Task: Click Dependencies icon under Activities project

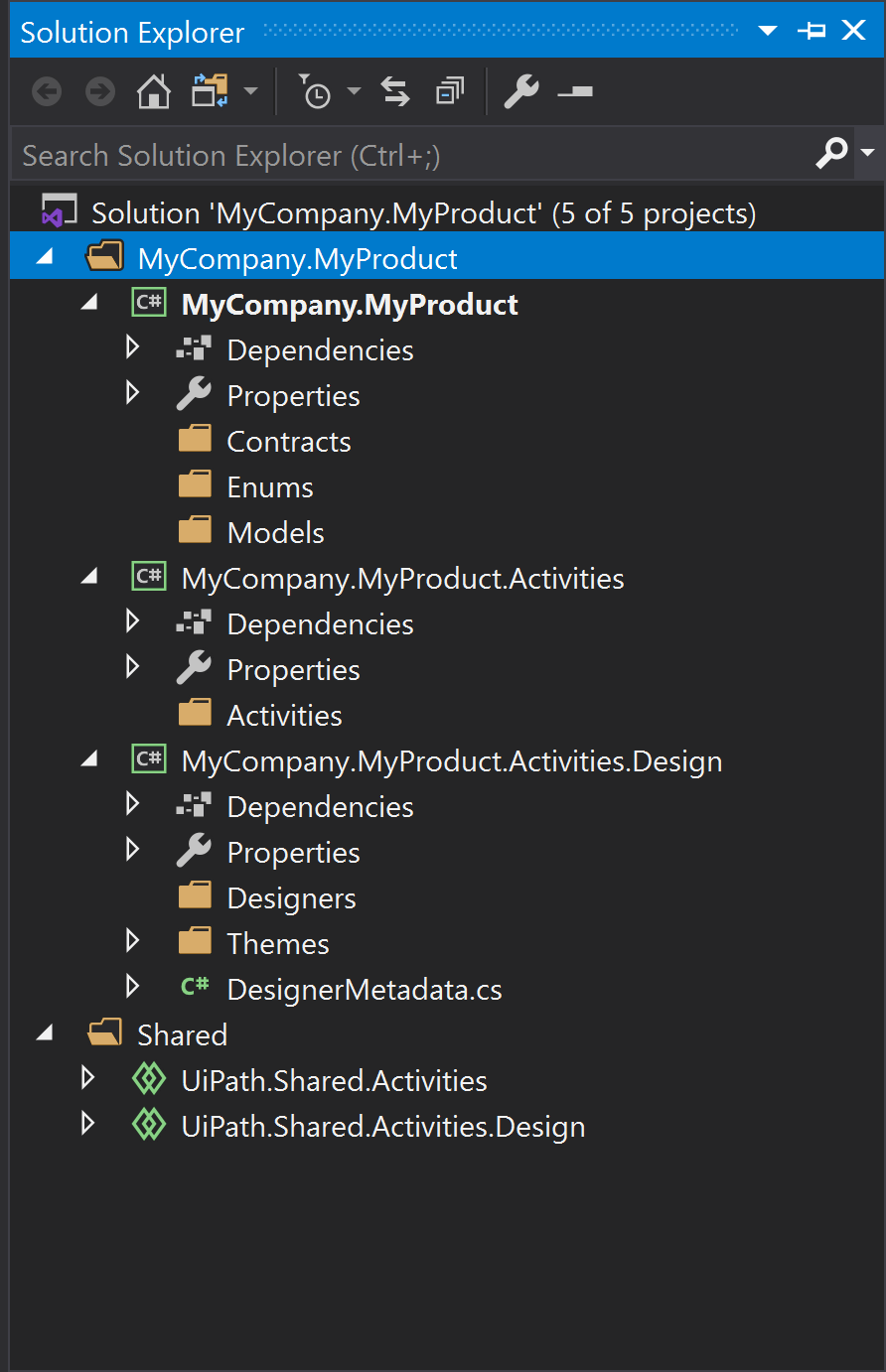Action: coord(194,622)
